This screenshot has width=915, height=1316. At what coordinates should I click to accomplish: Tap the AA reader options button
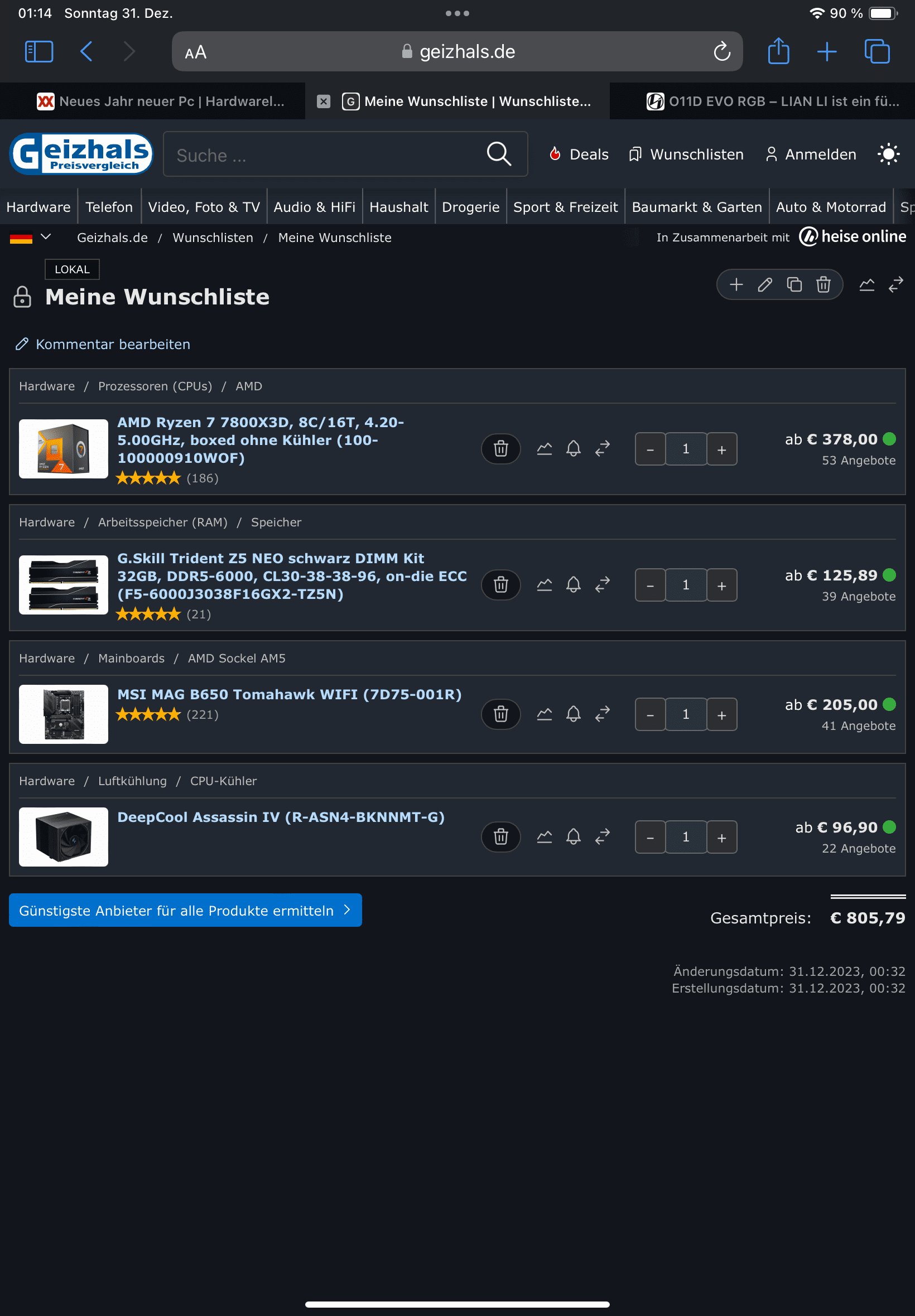[195, 53]
